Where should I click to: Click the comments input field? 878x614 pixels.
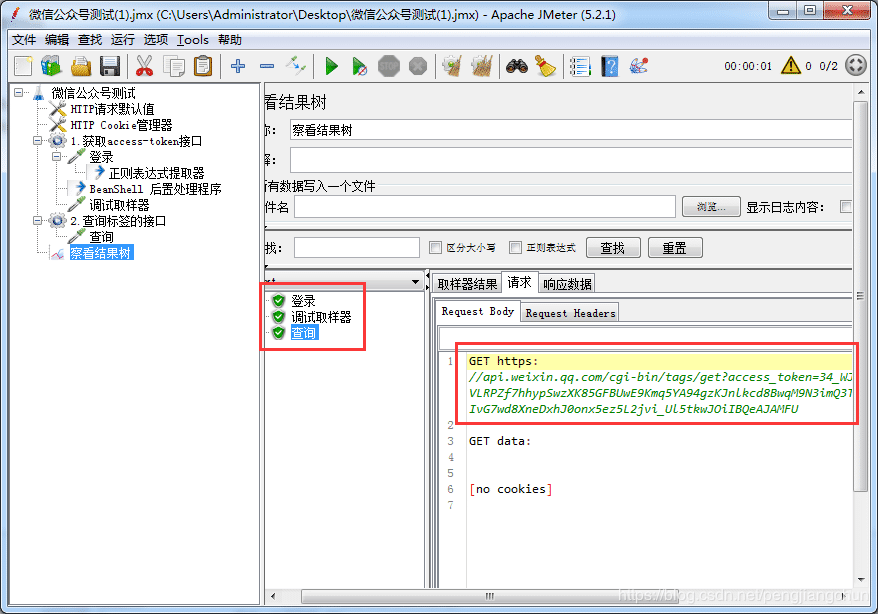click(x=571, y=160)
